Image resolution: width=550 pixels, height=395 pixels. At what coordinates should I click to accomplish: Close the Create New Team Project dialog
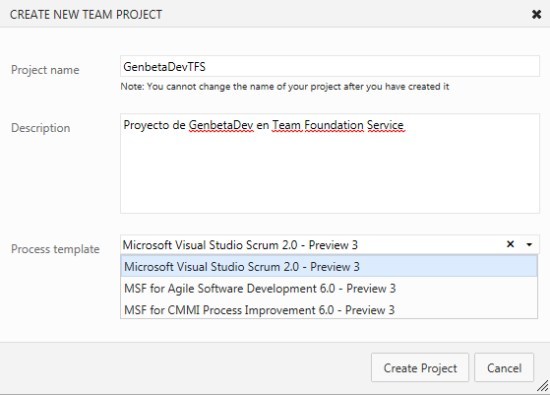(536, 14)
